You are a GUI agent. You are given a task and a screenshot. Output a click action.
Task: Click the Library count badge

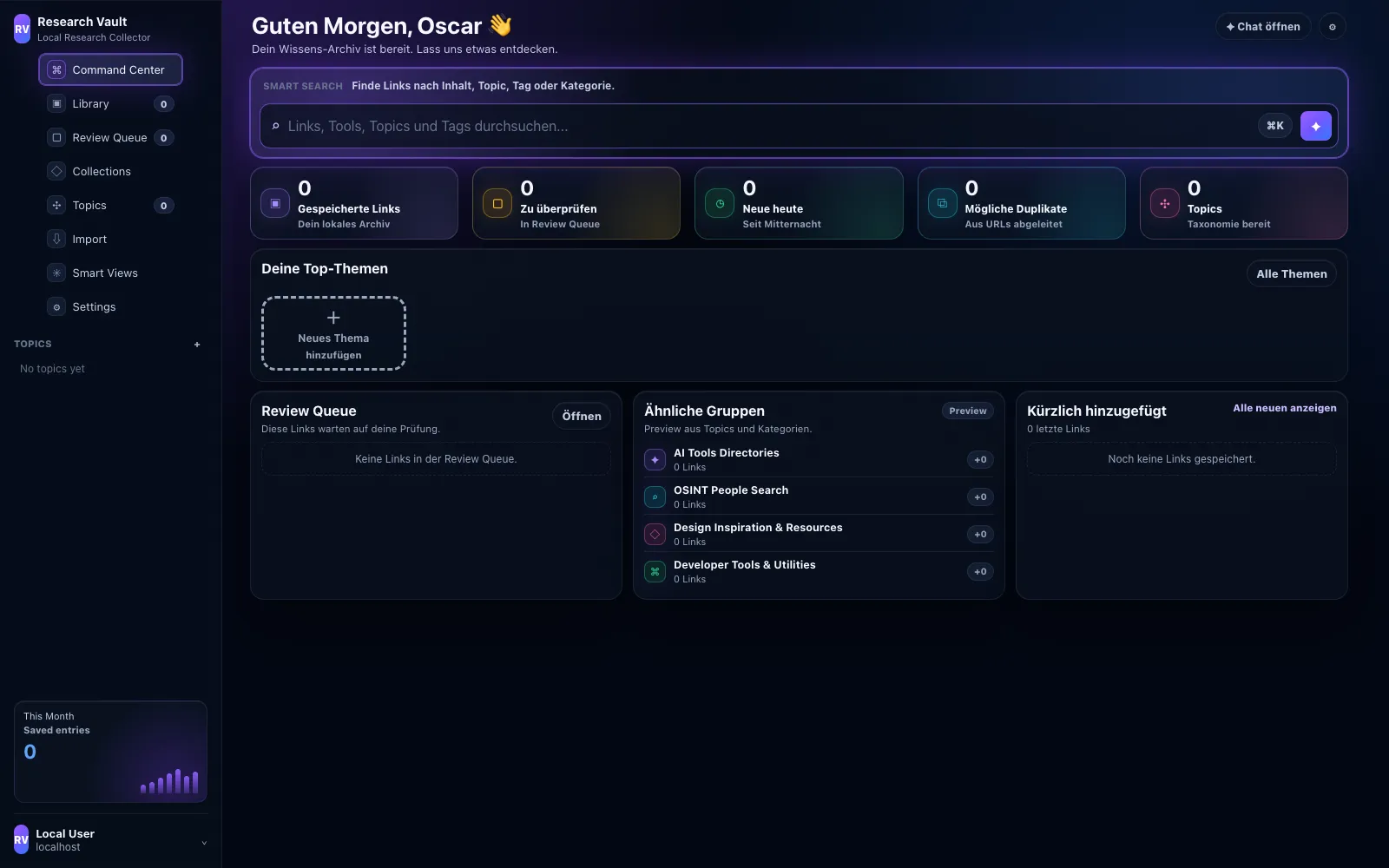(163, 104)
